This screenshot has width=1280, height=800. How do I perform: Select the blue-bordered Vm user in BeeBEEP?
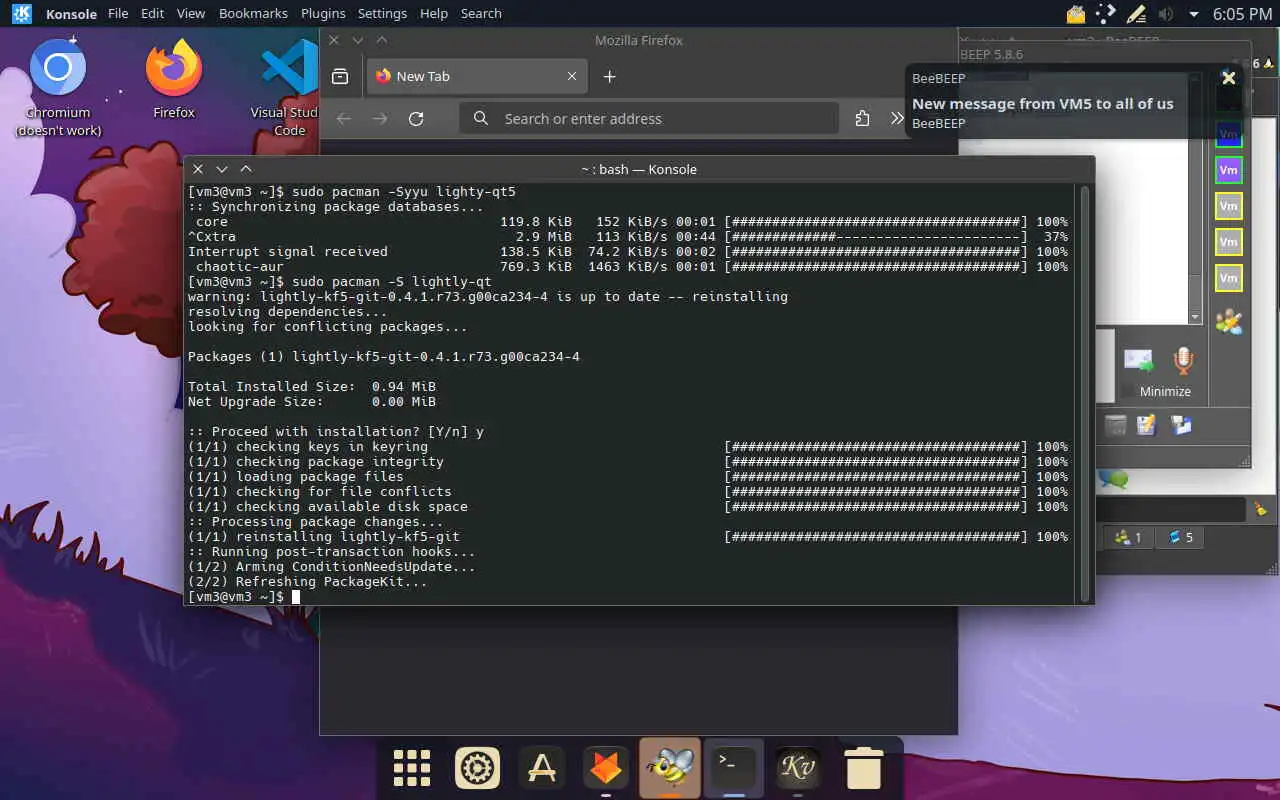[1228, 134]
